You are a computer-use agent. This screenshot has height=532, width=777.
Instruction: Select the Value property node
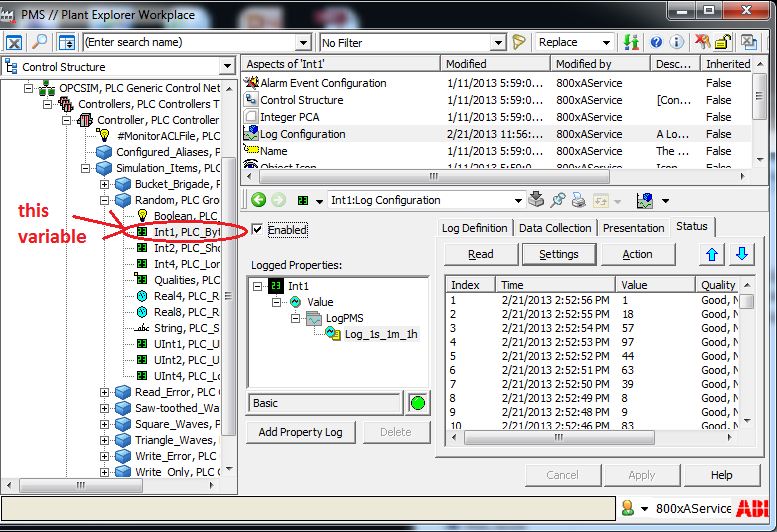[320, 302]
